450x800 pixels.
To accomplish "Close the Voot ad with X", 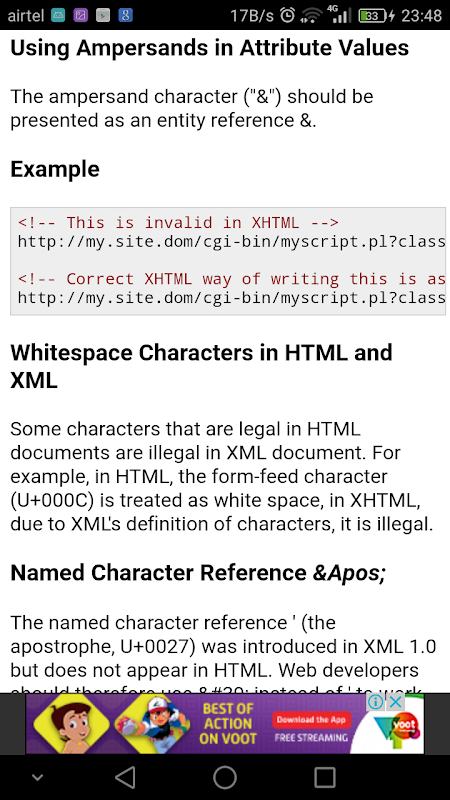I will coord(395,703).
